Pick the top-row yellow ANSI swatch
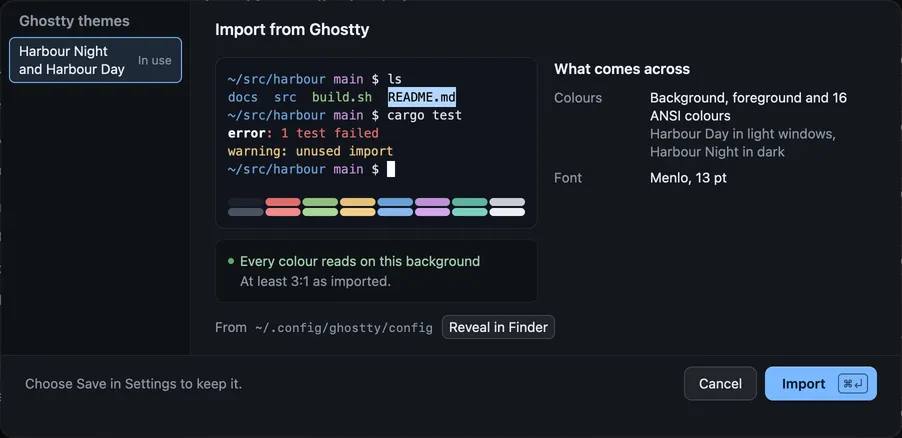Image resolution: width=902 pixels, height=438 pixels. tap(358, 202)
